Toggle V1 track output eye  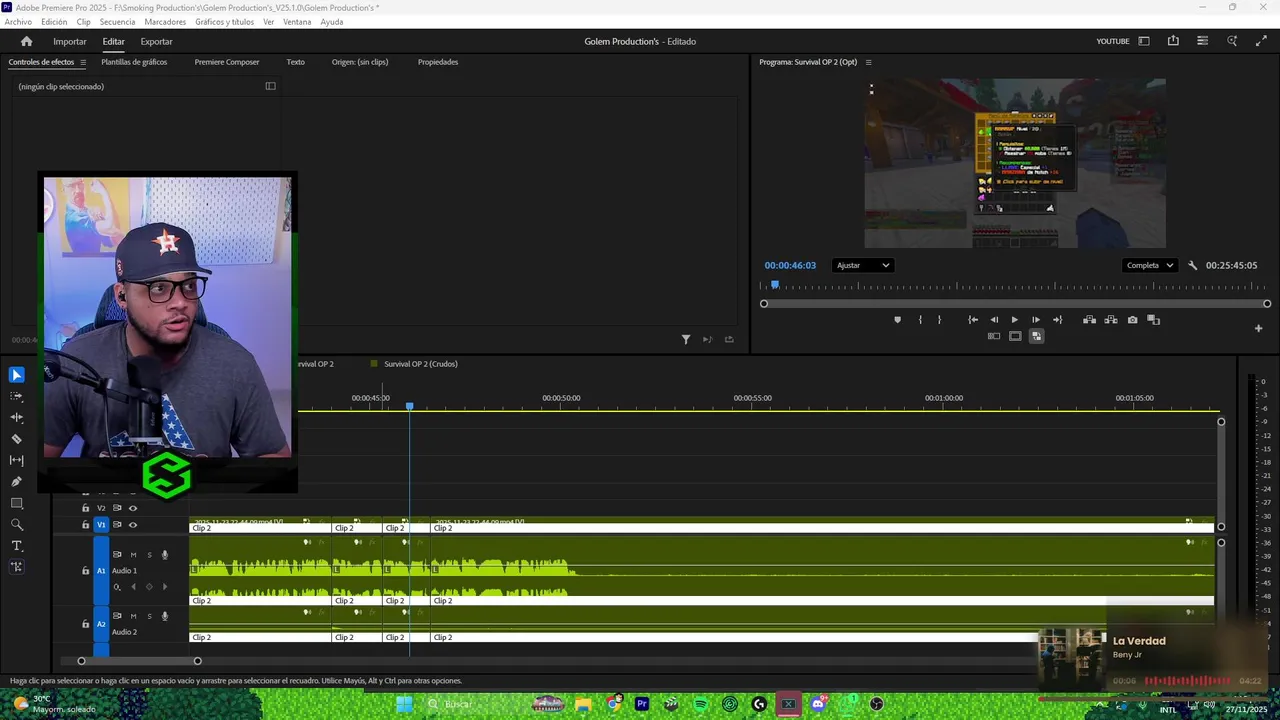pyautogui.click(x=133, y=525)
